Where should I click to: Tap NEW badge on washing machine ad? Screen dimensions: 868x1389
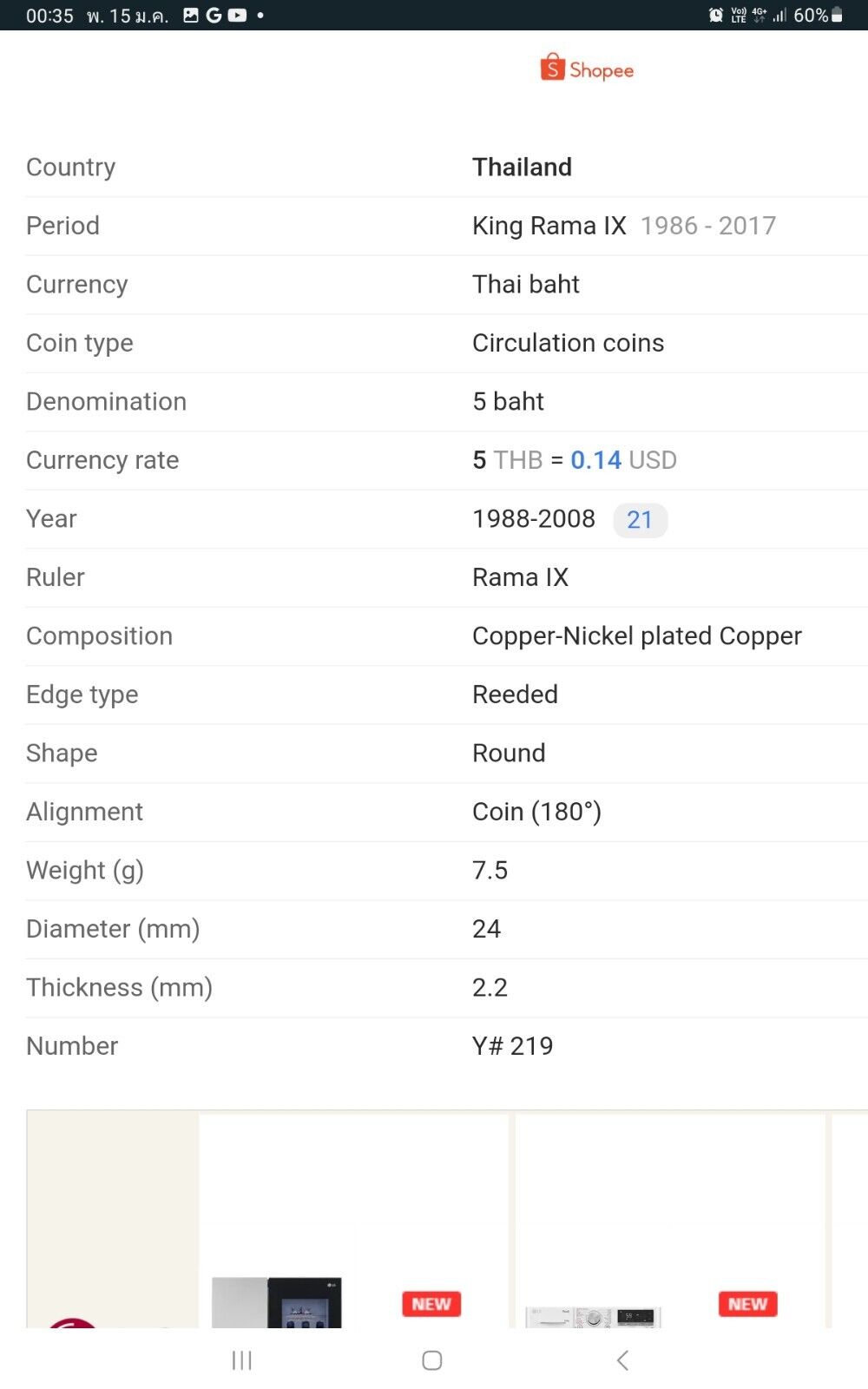[x=748, y=1304]
